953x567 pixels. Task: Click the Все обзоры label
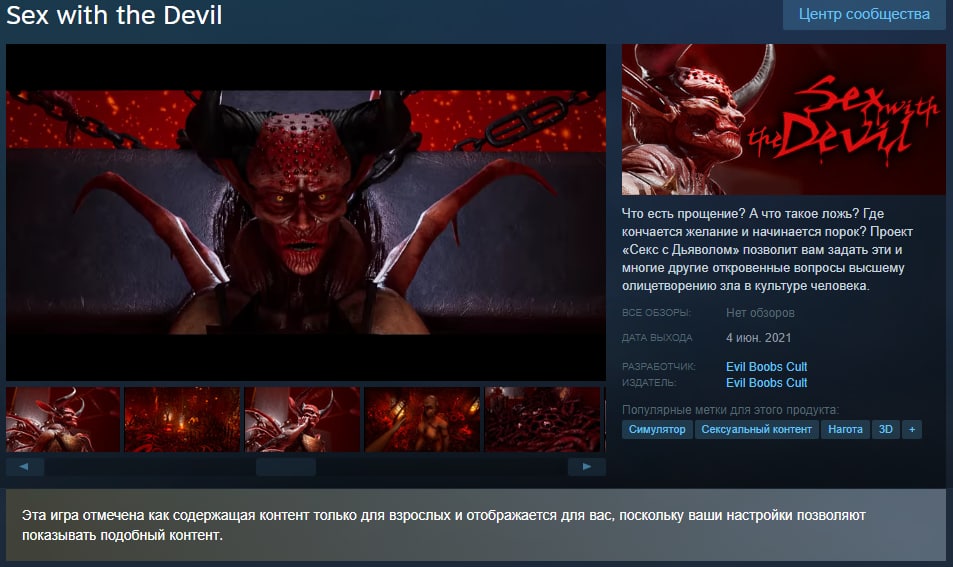click(x=656, y=313)
